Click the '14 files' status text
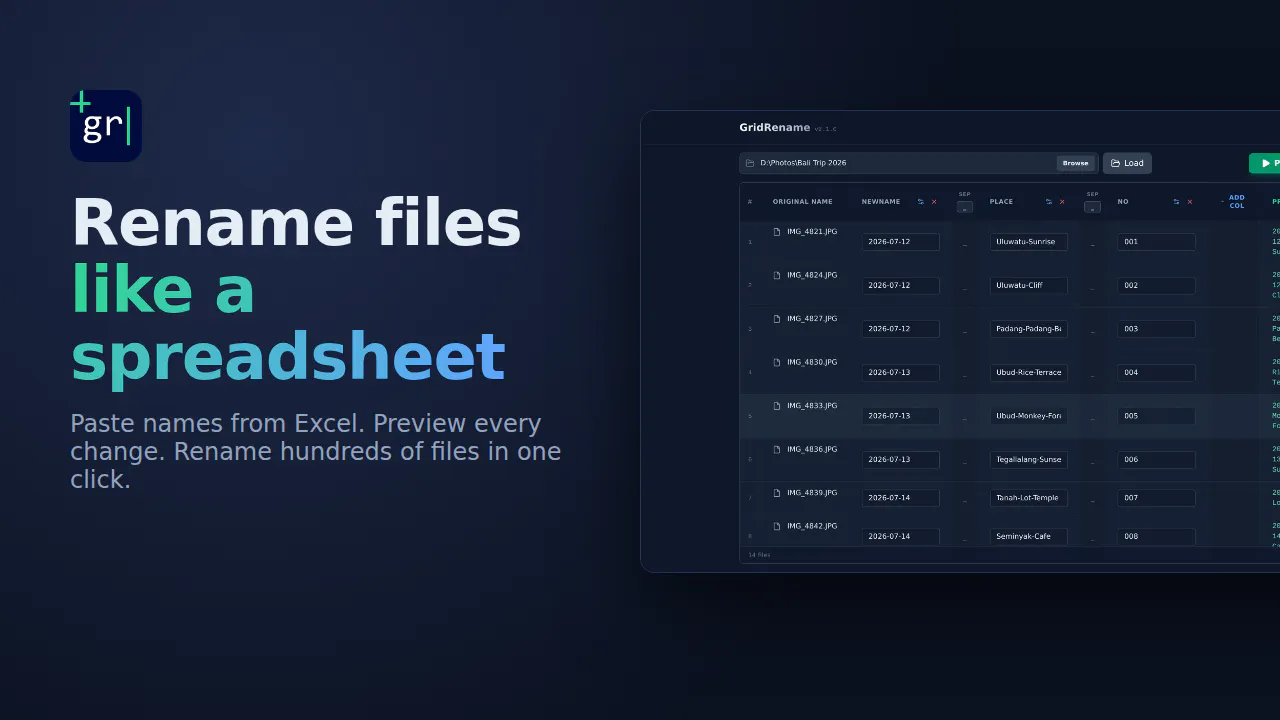The width and height of the screenshot is (1280, 720). (x=760, y=555)
